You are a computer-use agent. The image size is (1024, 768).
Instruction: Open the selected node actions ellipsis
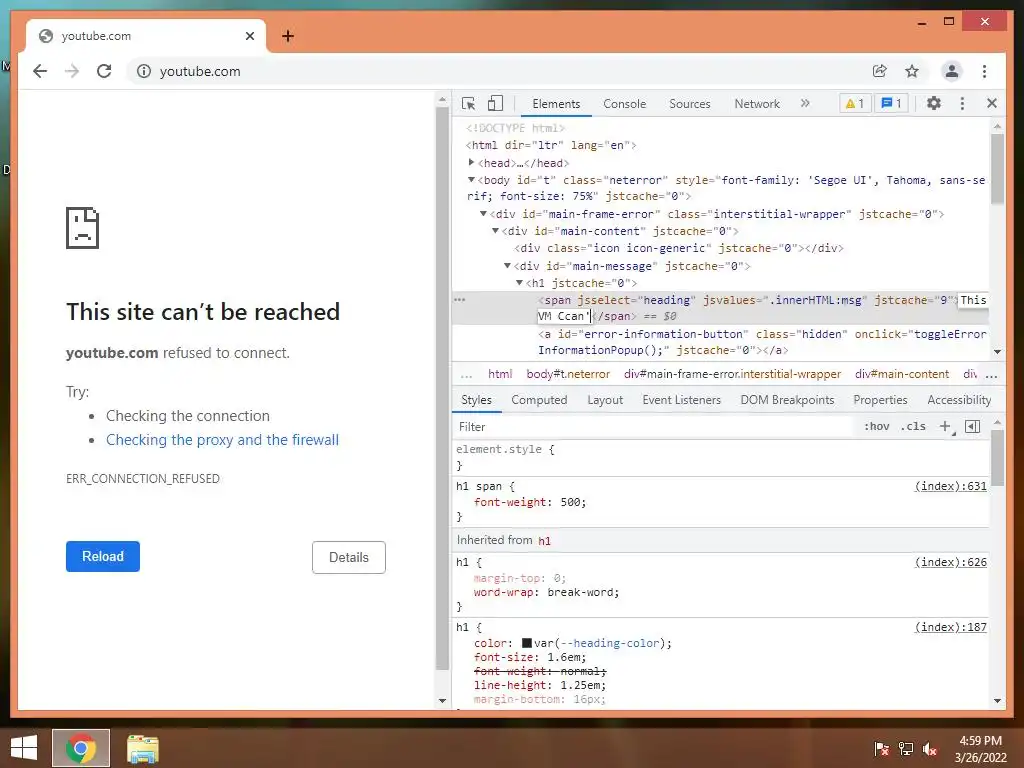coord(460,300)
